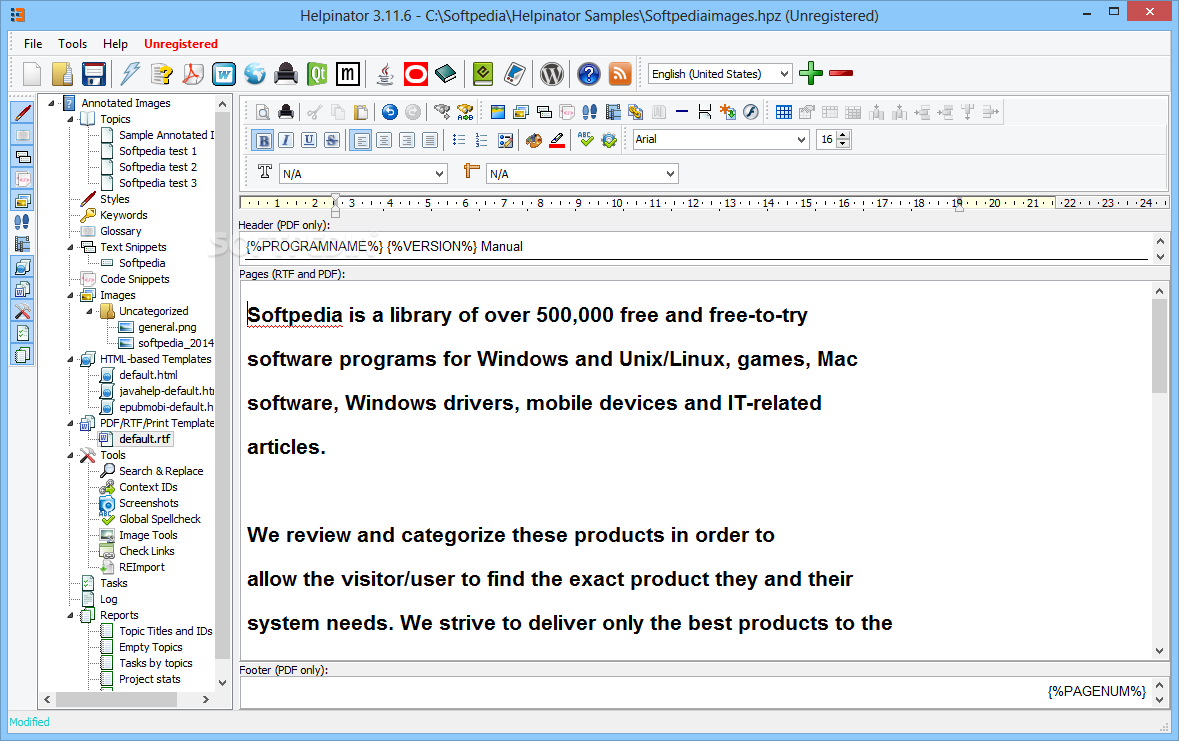This screenshot has height=741, width=1179.
Task: Select Softpedia test 2 topic
Action: coord(158,167)
